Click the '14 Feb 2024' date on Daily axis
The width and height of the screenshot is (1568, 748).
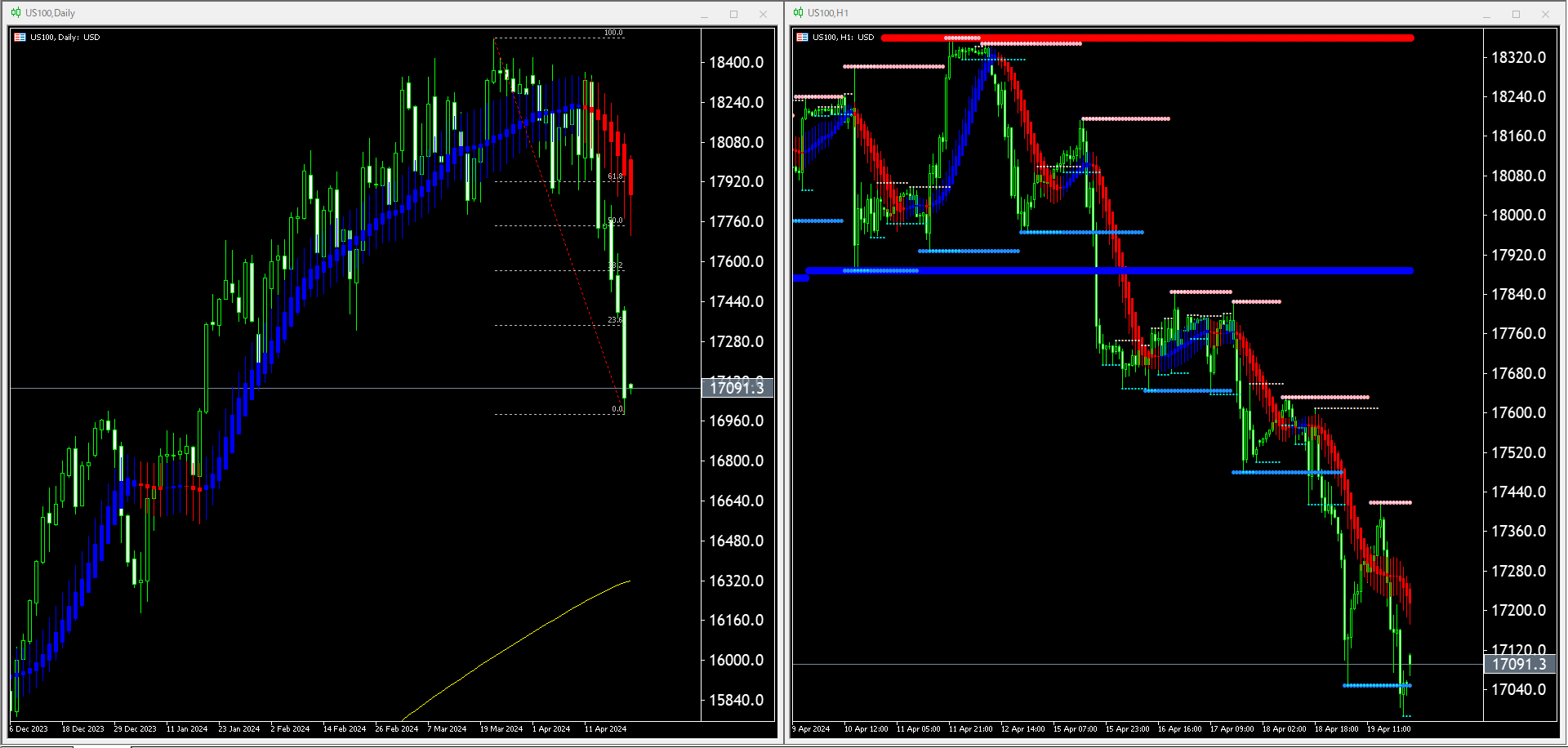point(344,728)
